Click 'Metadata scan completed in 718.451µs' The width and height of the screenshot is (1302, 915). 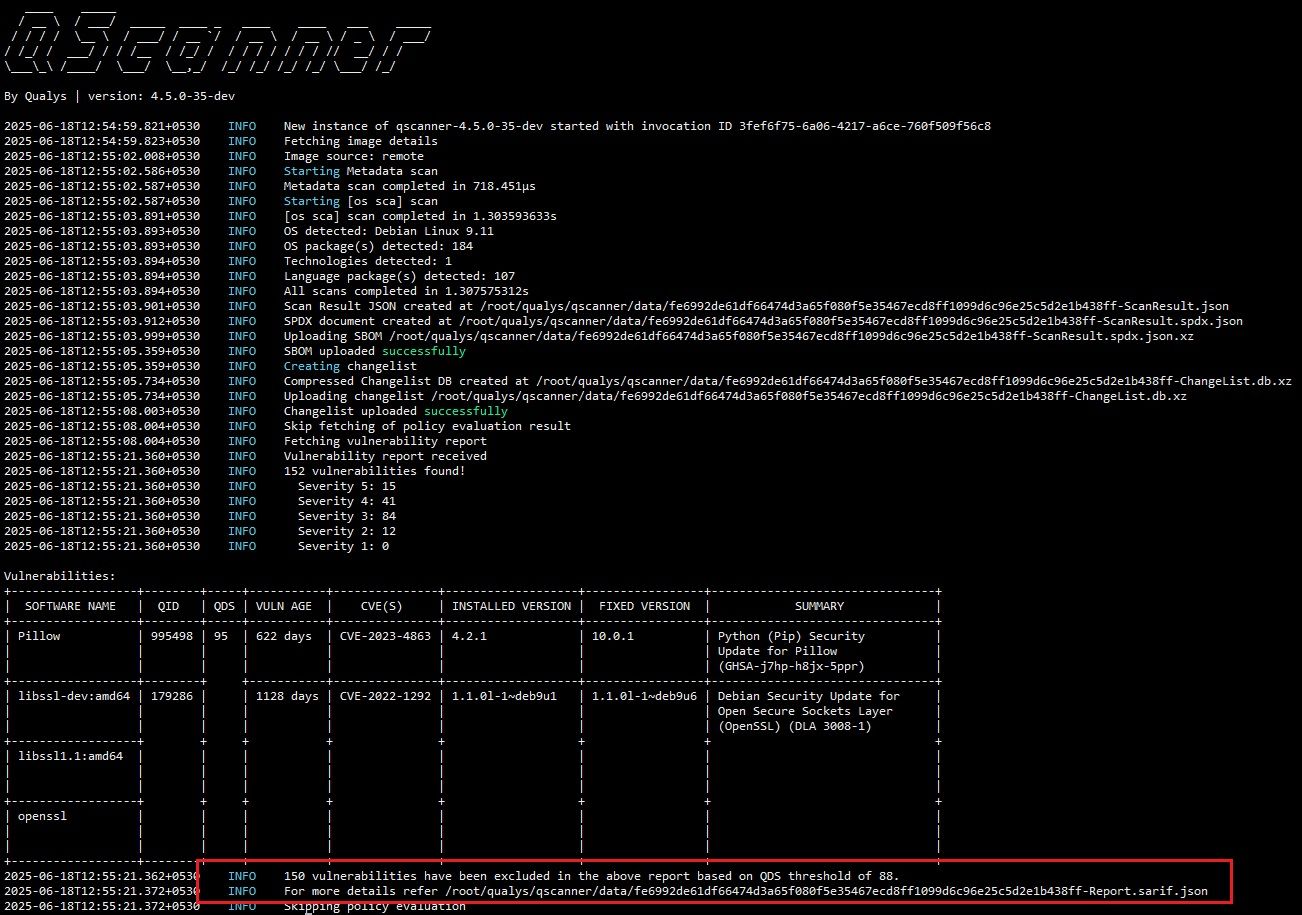pyautogui.click(x=409, y=186)
